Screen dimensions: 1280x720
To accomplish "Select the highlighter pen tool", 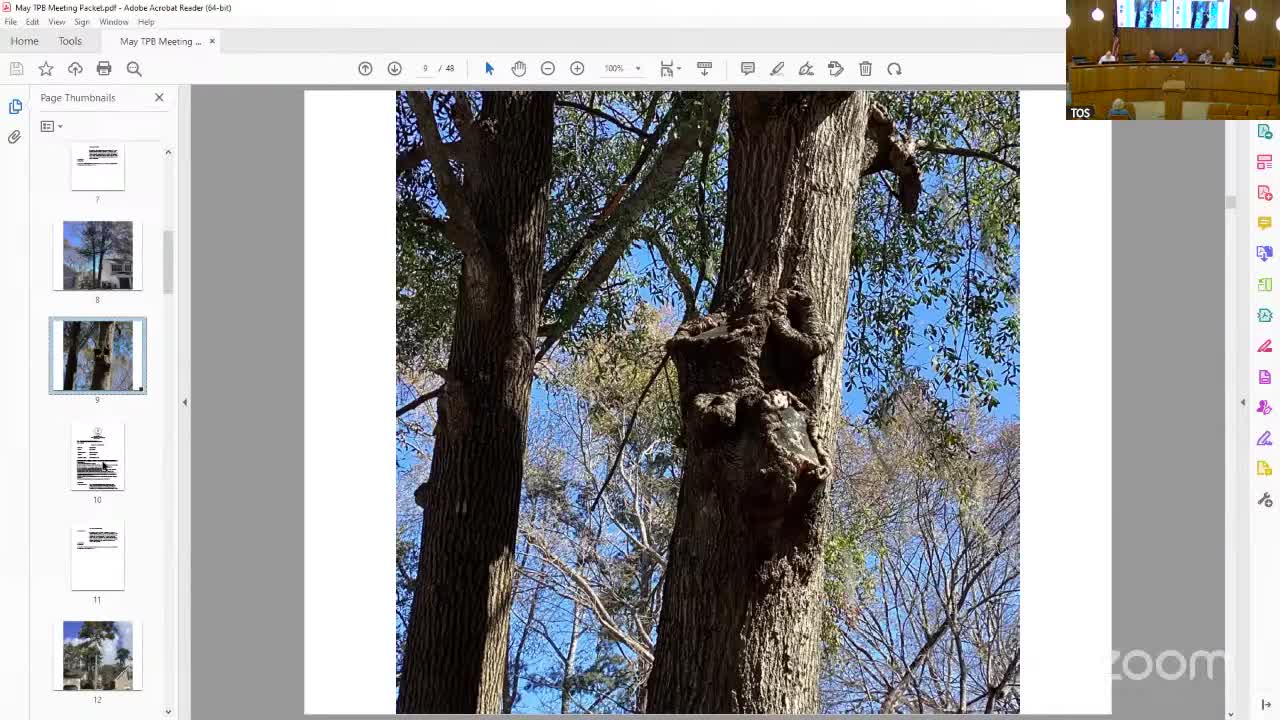I will point(777,69).
